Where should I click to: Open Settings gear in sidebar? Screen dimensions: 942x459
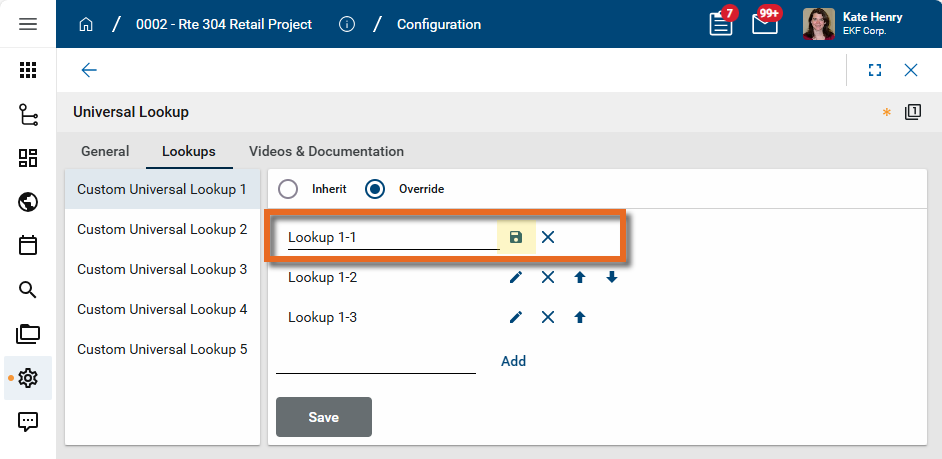click(28, 378)
